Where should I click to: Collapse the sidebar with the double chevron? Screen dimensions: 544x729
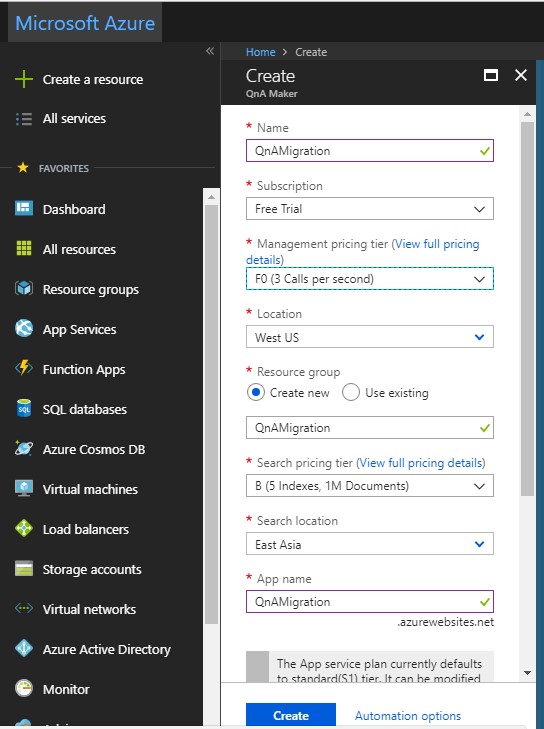(210, 51)
